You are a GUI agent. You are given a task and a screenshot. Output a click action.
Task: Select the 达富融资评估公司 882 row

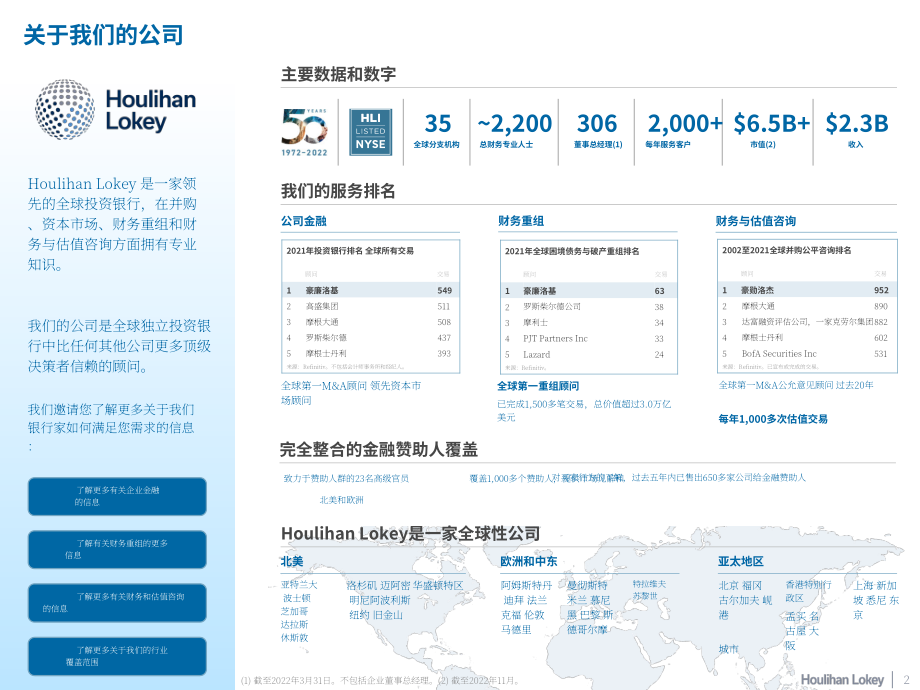point(807,322)
